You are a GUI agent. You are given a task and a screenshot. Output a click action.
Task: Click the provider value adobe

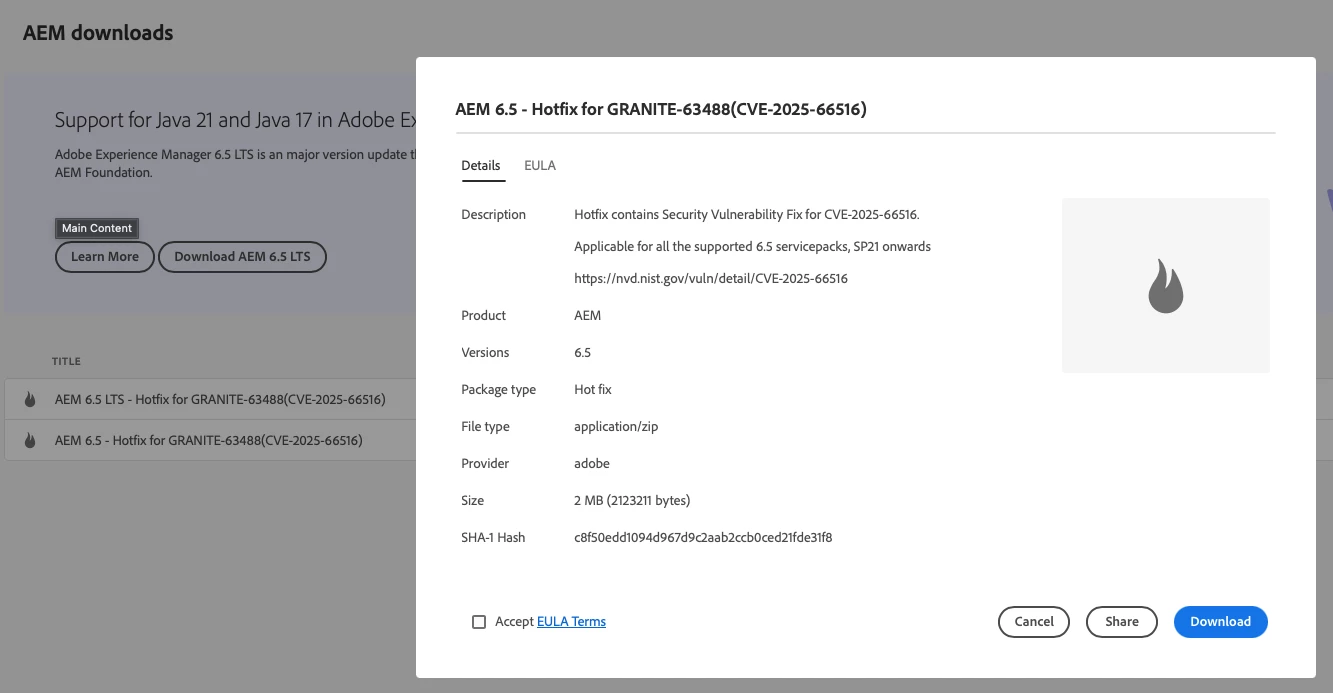pos(592,464)
